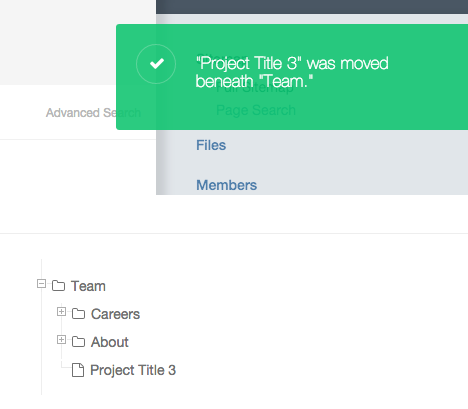Select the About page label
Viewport: 468px width, 409px height.
110,342
